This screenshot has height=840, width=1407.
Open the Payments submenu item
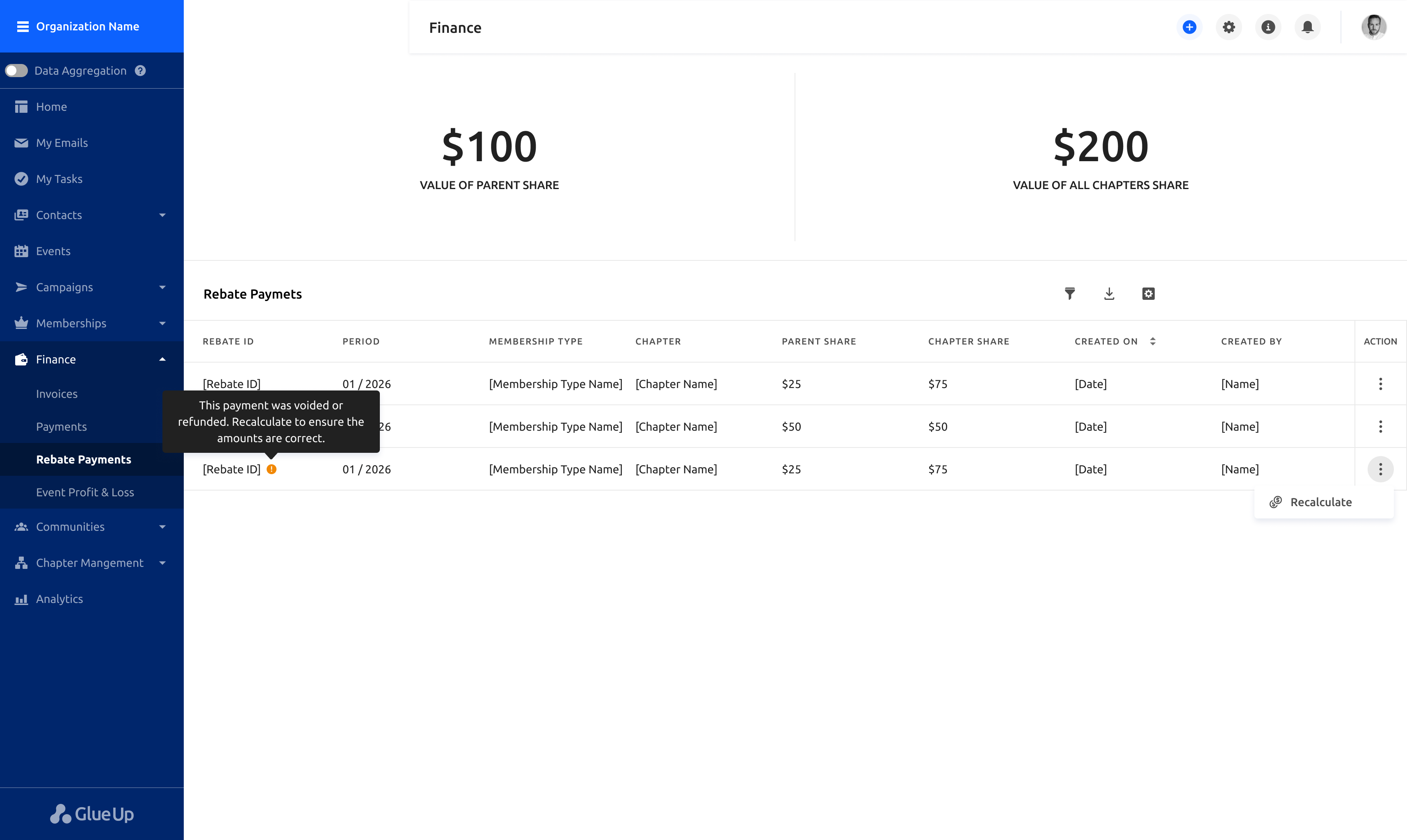pyautogui.click(x=61, y=427)
